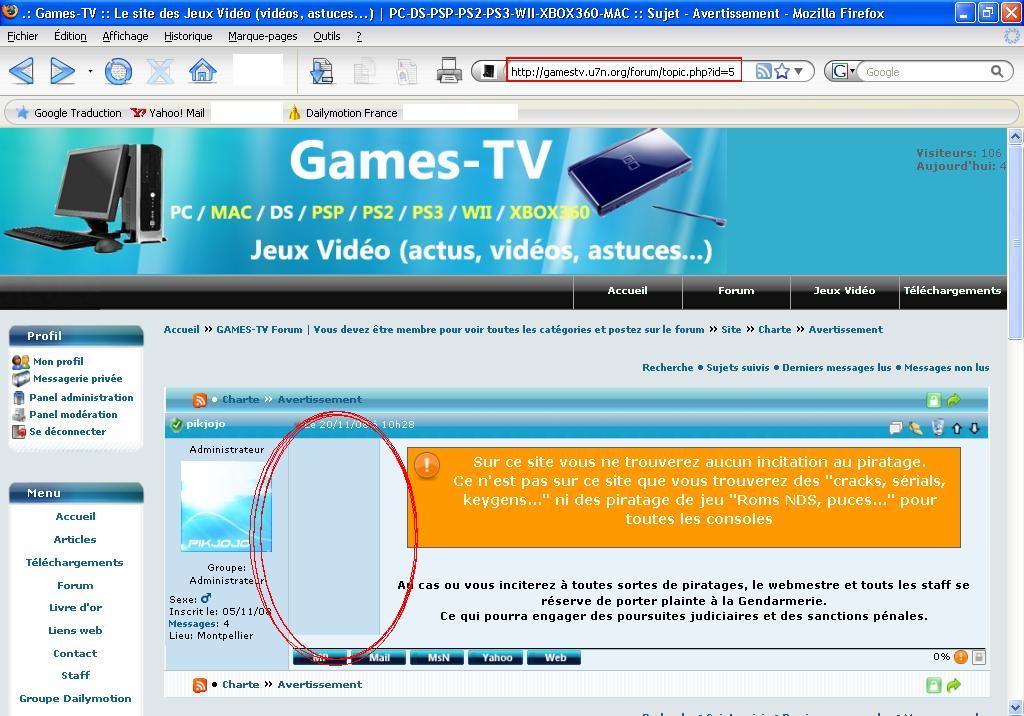Click inside the Google search box
The width and height of the screenshot is (1024, 716).
pyautogui.click(x=924, y=72)
